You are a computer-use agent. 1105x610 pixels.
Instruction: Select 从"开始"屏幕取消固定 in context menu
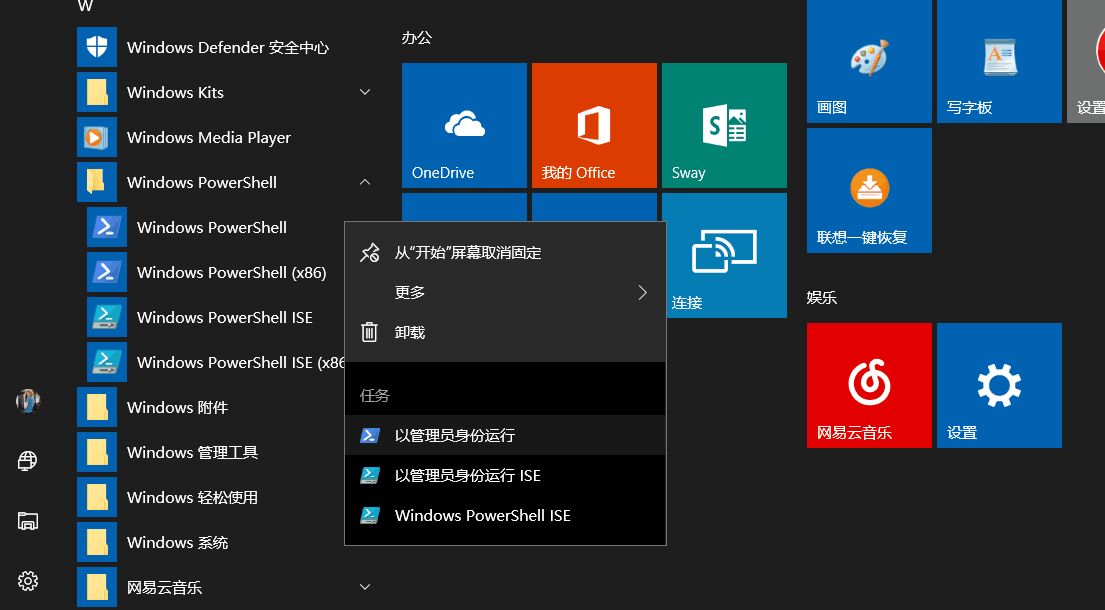[x=505, y=253]
